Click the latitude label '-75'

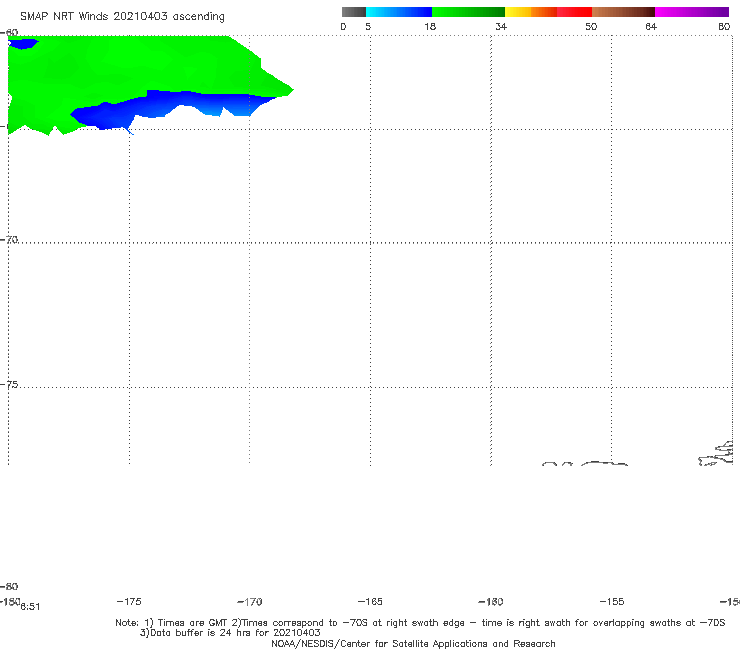coord(9,385)
